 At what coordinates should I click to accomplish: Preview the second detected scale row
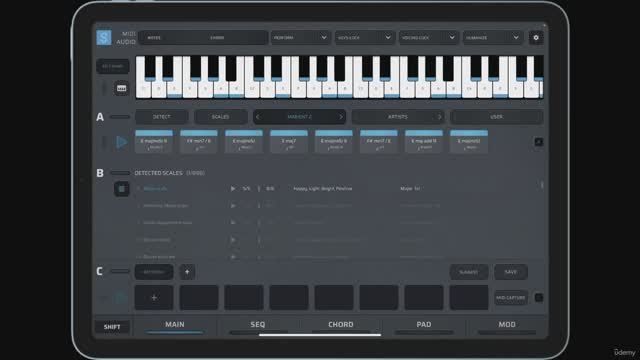coord(233,206)
